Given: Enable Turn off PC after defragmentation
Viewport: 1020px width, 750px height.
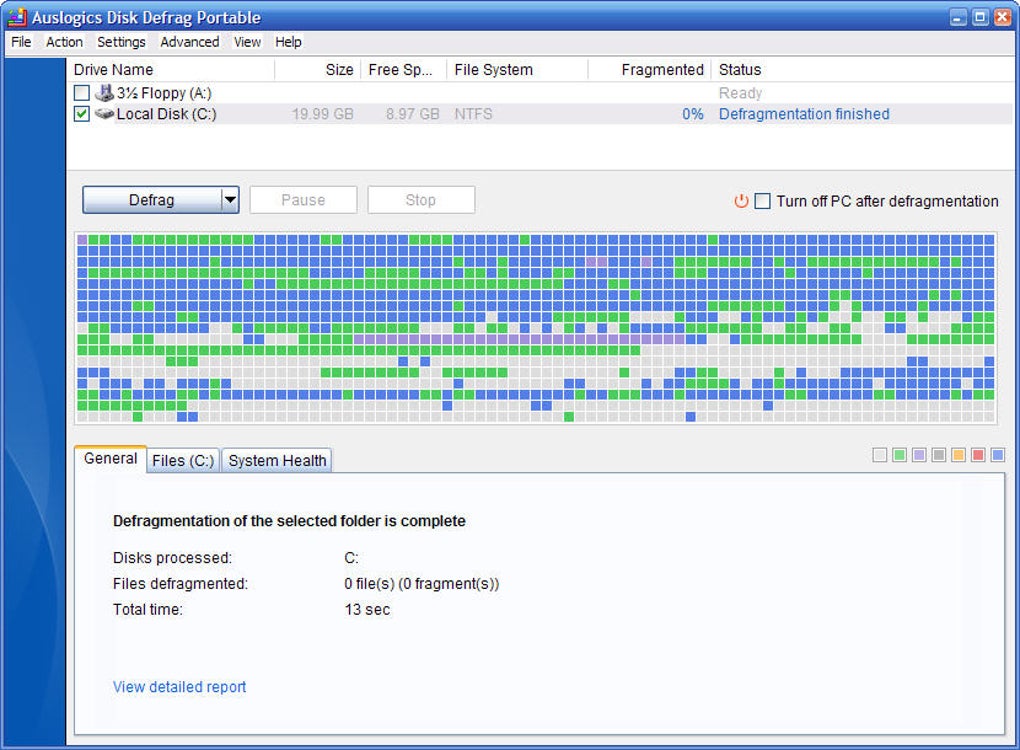Looking at the screenshot, I should pyautogui.click(x=762, y=201).
